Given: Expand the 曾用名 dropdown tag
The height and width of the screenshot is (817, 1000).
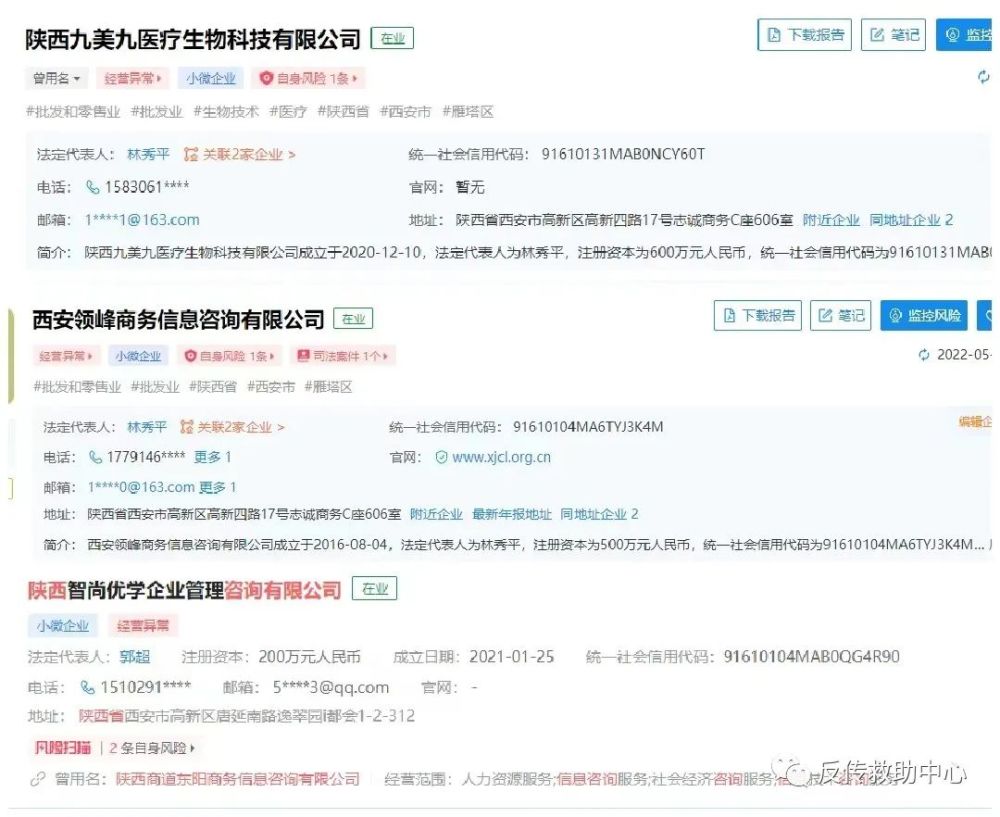Looking at the screenshot, I should [x=57, y=78].
